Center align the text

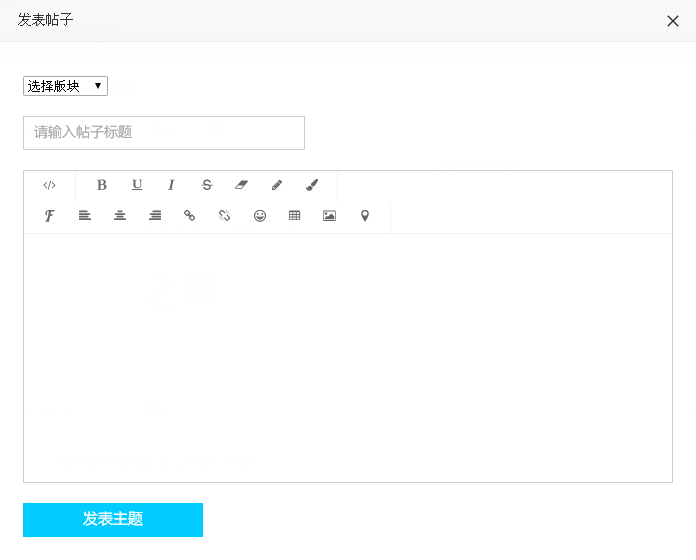[x=120, y=216]
